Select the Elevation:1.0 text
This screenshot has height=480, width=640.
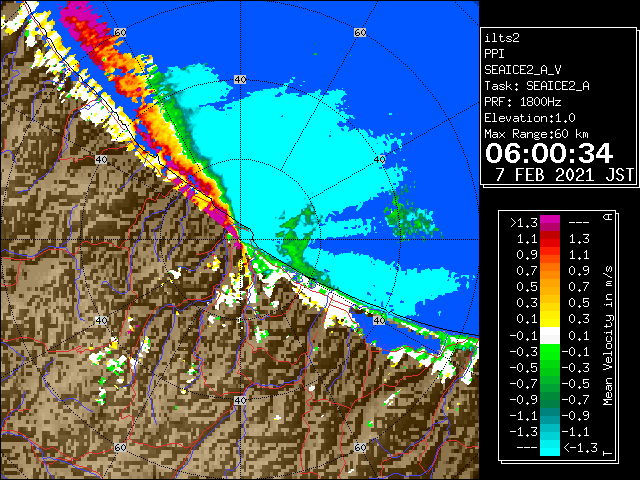pos(530,118)
